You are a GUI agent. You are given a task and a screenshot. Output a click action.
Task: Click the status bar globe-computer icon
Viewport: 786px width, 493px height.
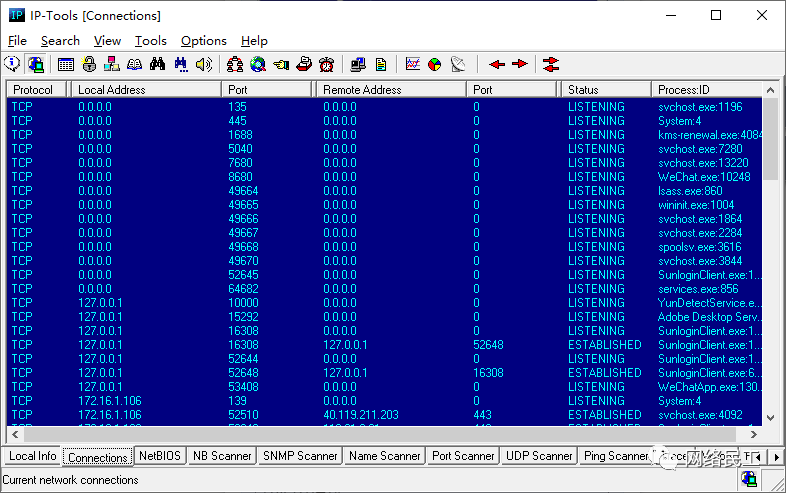click(x=749, y=479)
